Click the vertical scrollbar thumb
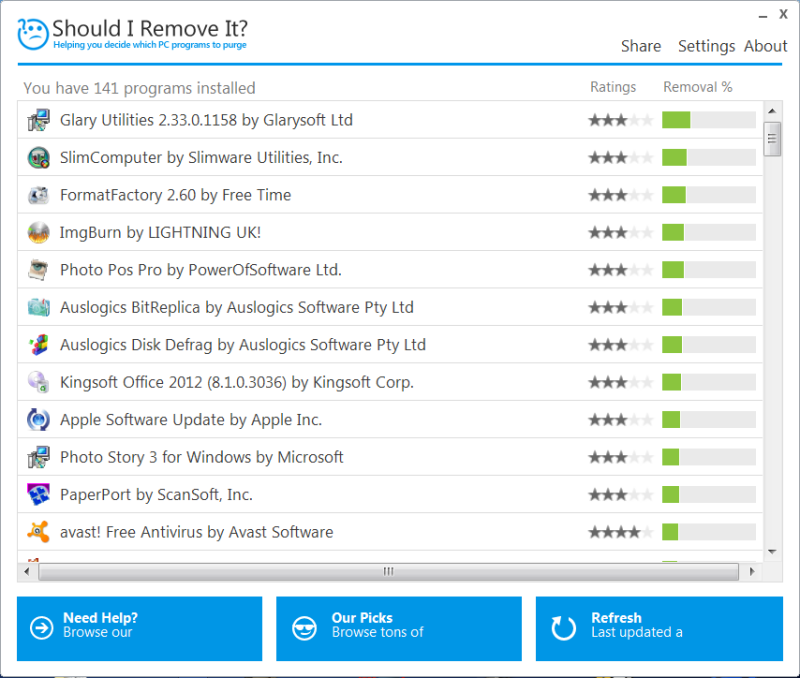This screenshot has width=800, height=678. point(772,139)
